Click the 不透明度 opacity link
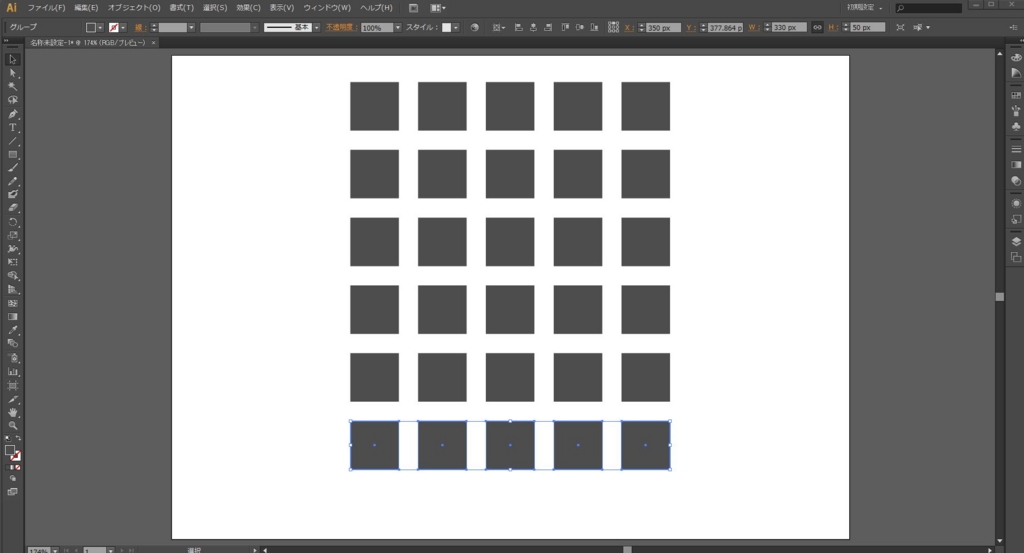 point(340,27)
